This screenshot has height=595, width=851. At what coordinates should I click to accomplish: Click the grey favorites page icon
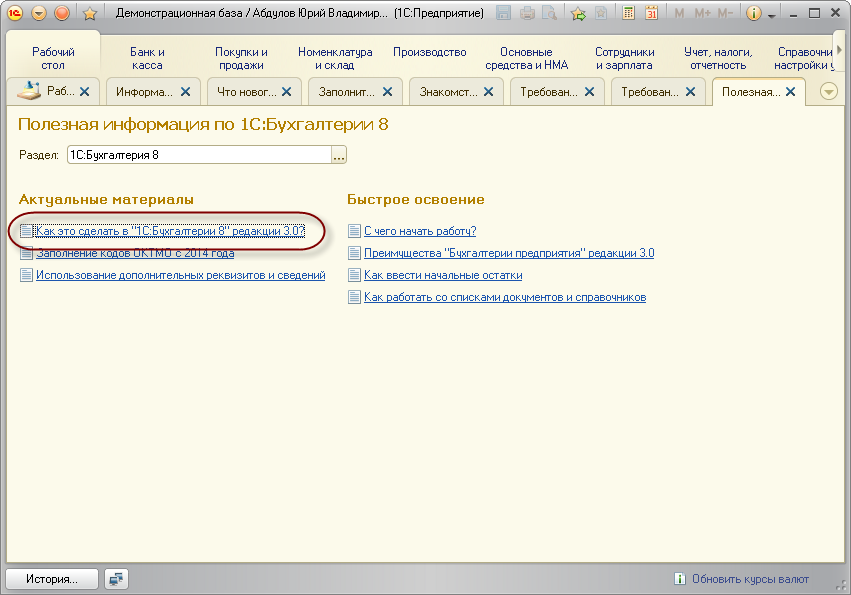601,13
